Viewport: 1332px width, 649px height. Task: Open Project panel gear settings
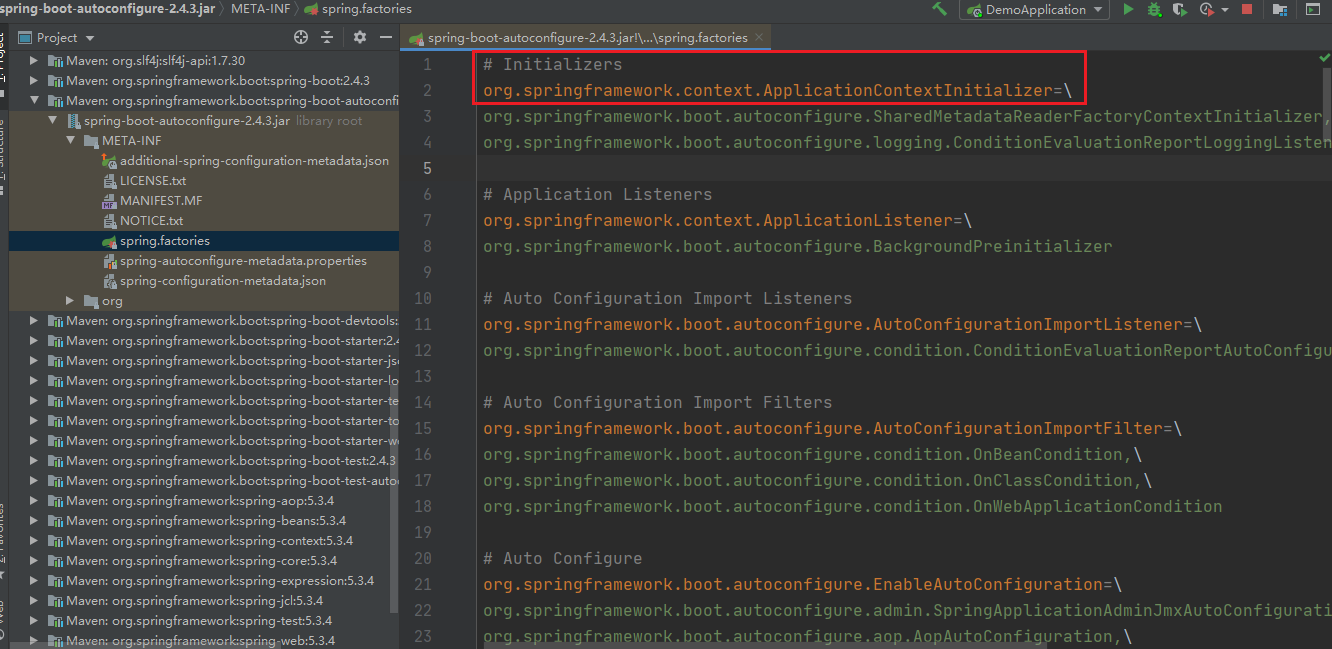360,37
